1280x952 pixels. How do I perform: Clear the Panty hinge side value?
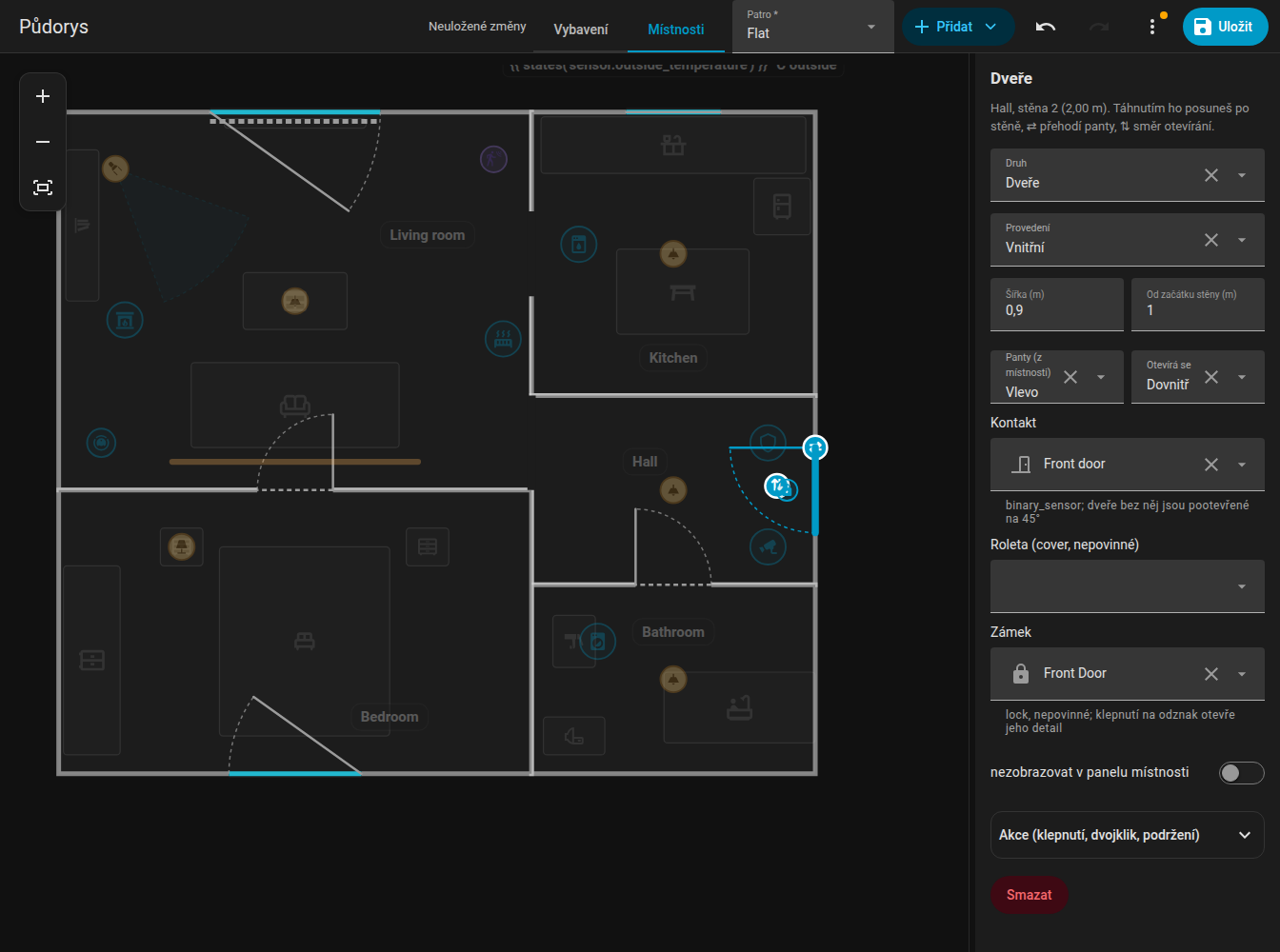[1070, 377]
